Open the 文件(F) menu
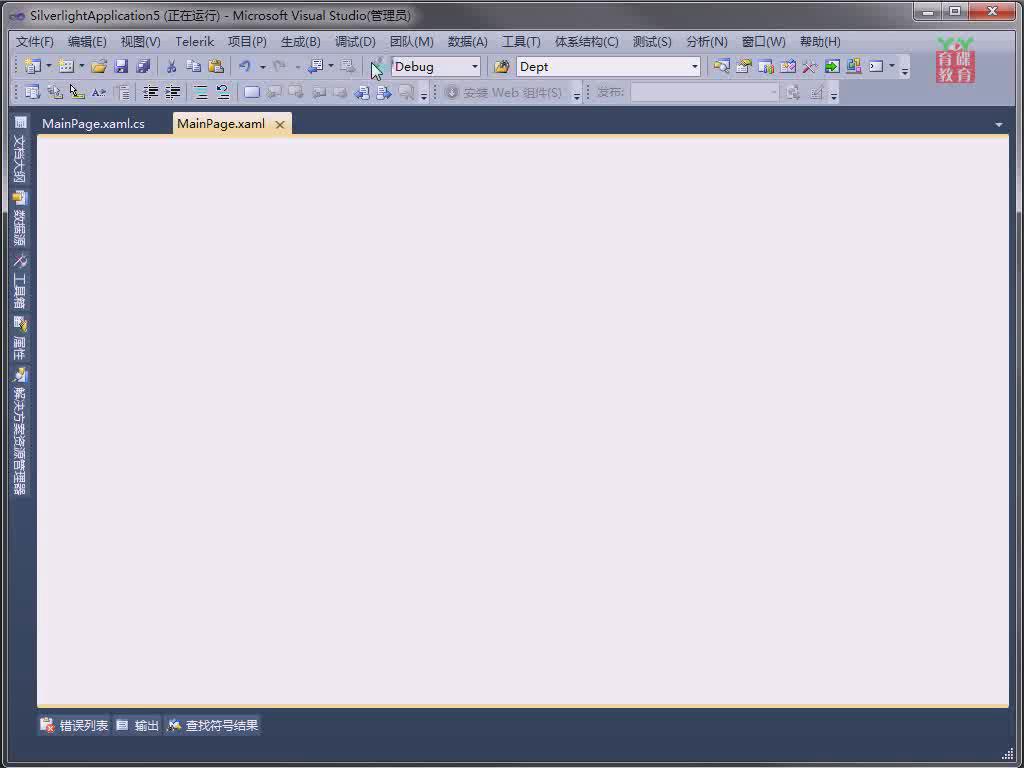This screenshot has width=1024, height=768. [x=35, y=42]
